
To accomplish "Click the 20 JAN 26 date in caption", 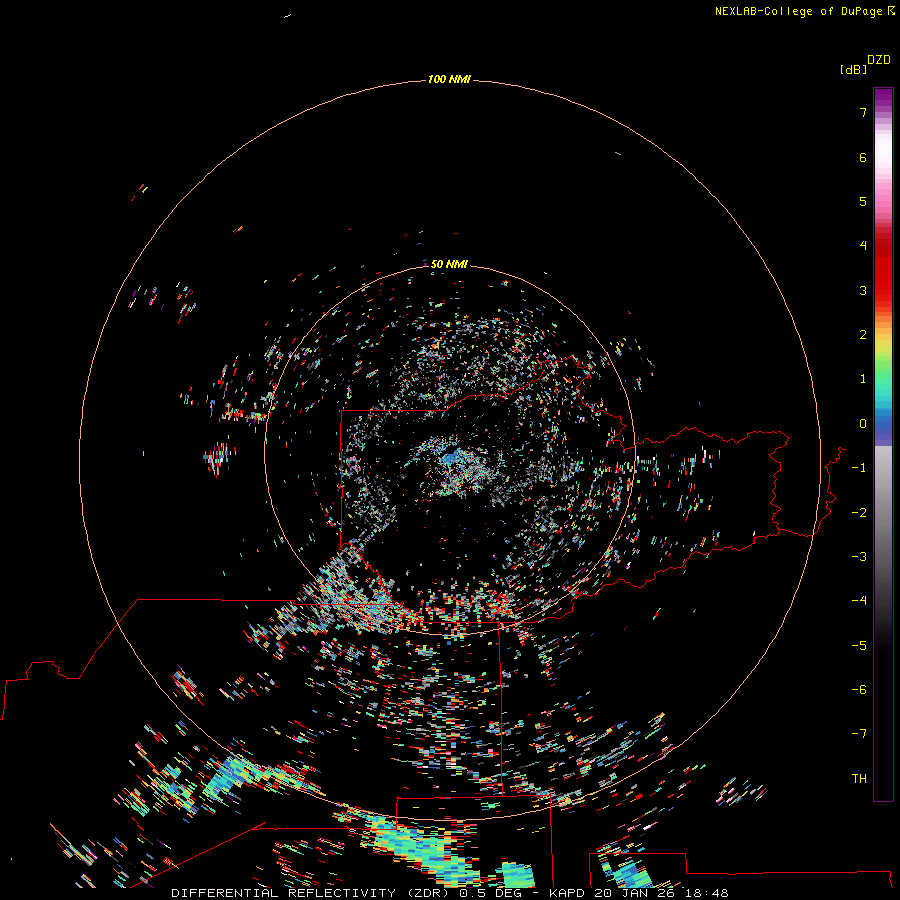I will [x=634, y=893].
